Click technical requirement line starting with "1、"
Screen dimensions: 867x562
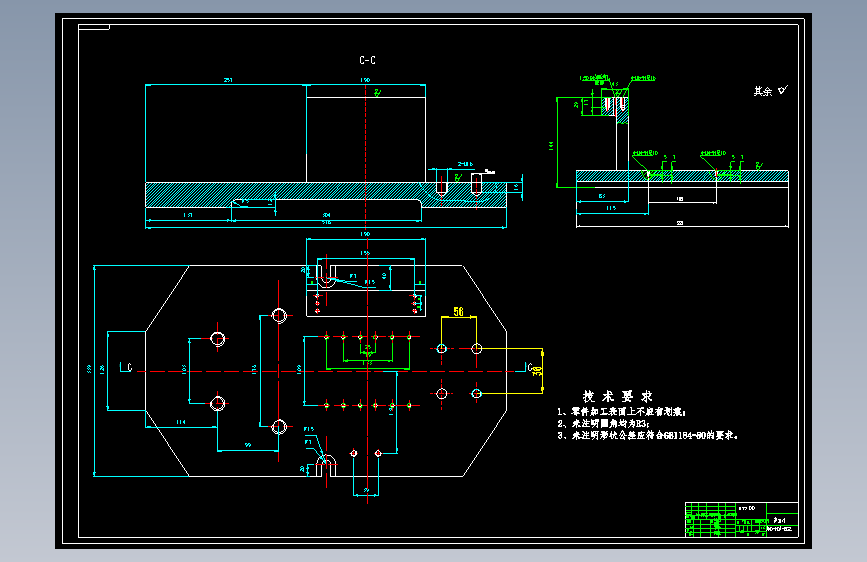622,412
